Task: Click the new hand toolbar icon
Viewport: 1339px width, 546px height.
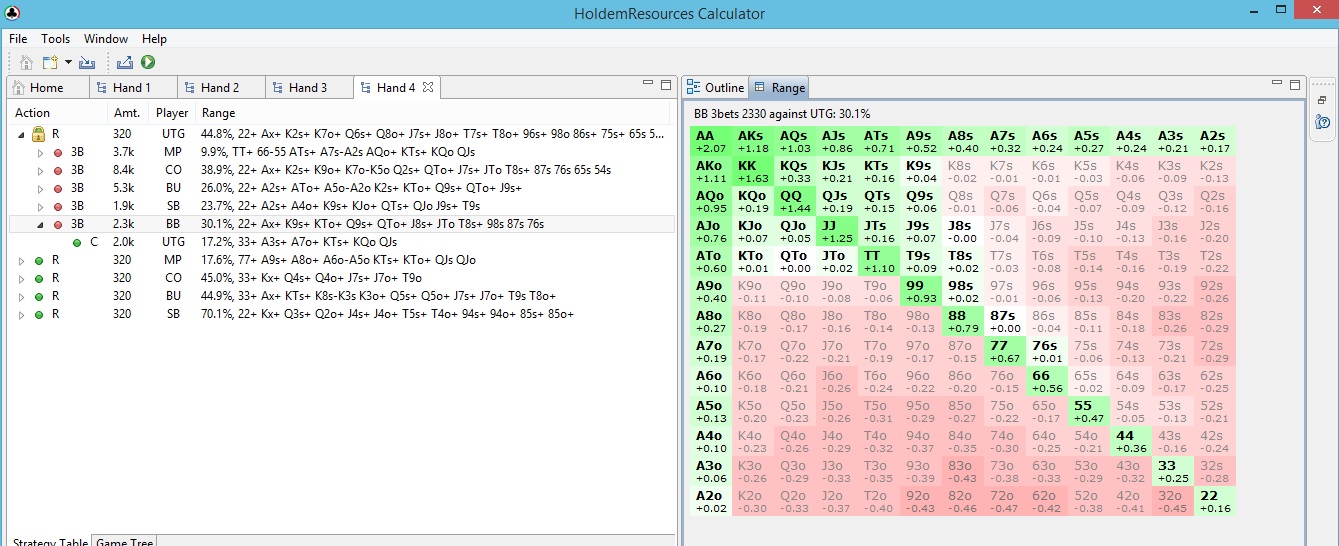Action: pos(50,62)
